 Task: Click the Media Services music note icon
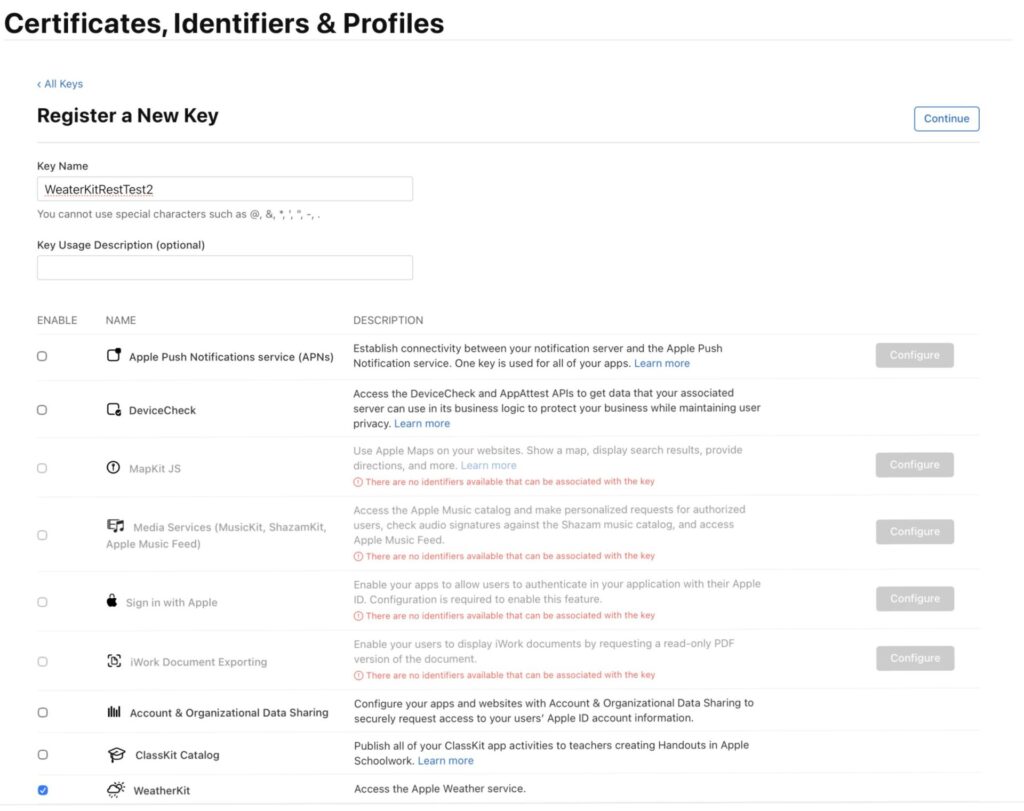[x=116, y=526]
